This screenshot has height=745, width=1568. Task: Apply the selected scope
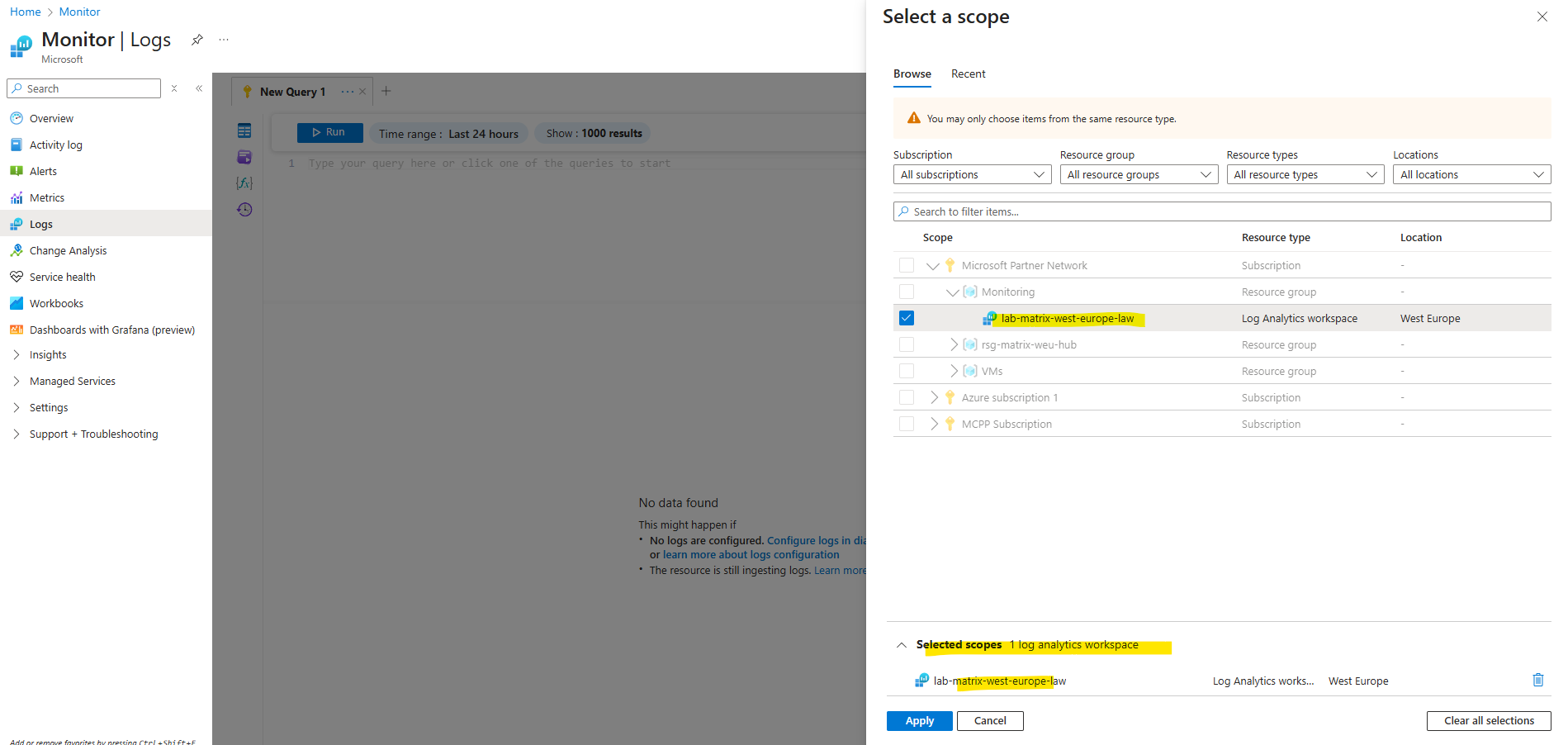coord(919,721)
